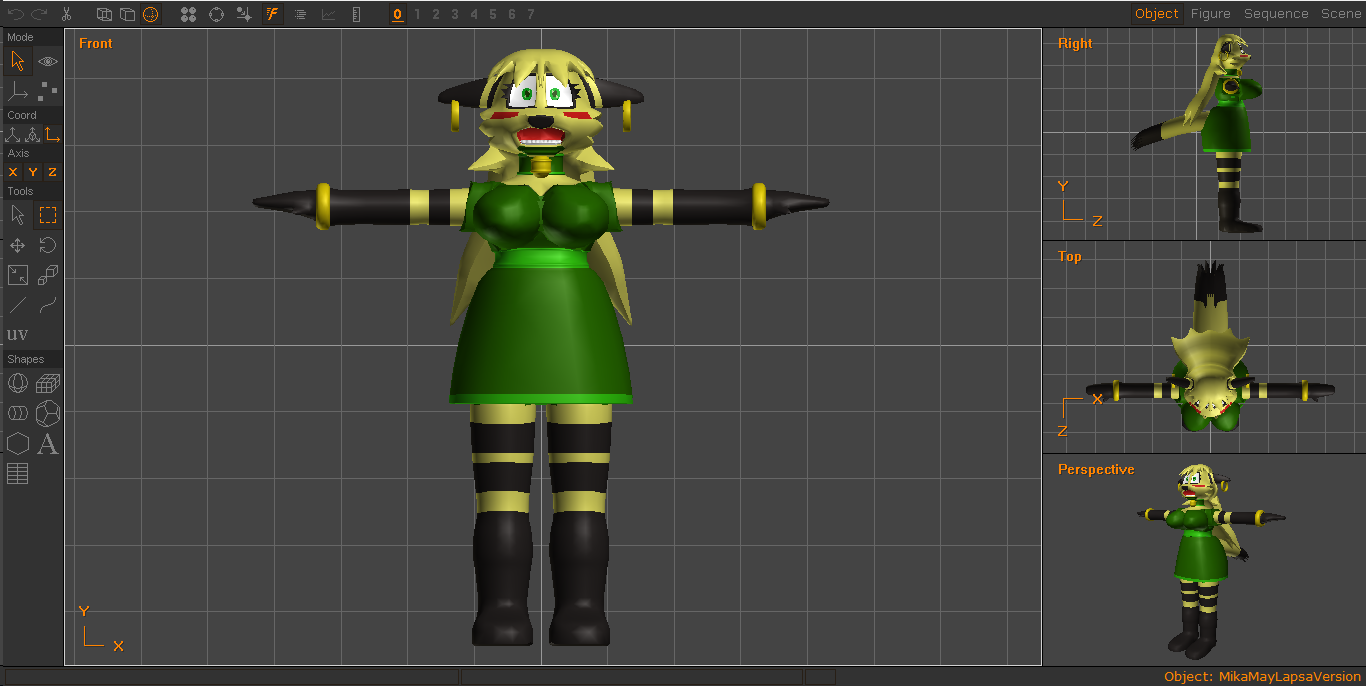This screenshot has width=1366, height=686.
Task: Click the snap-to-grid pointer icon
Action: (x=244, y=14)
